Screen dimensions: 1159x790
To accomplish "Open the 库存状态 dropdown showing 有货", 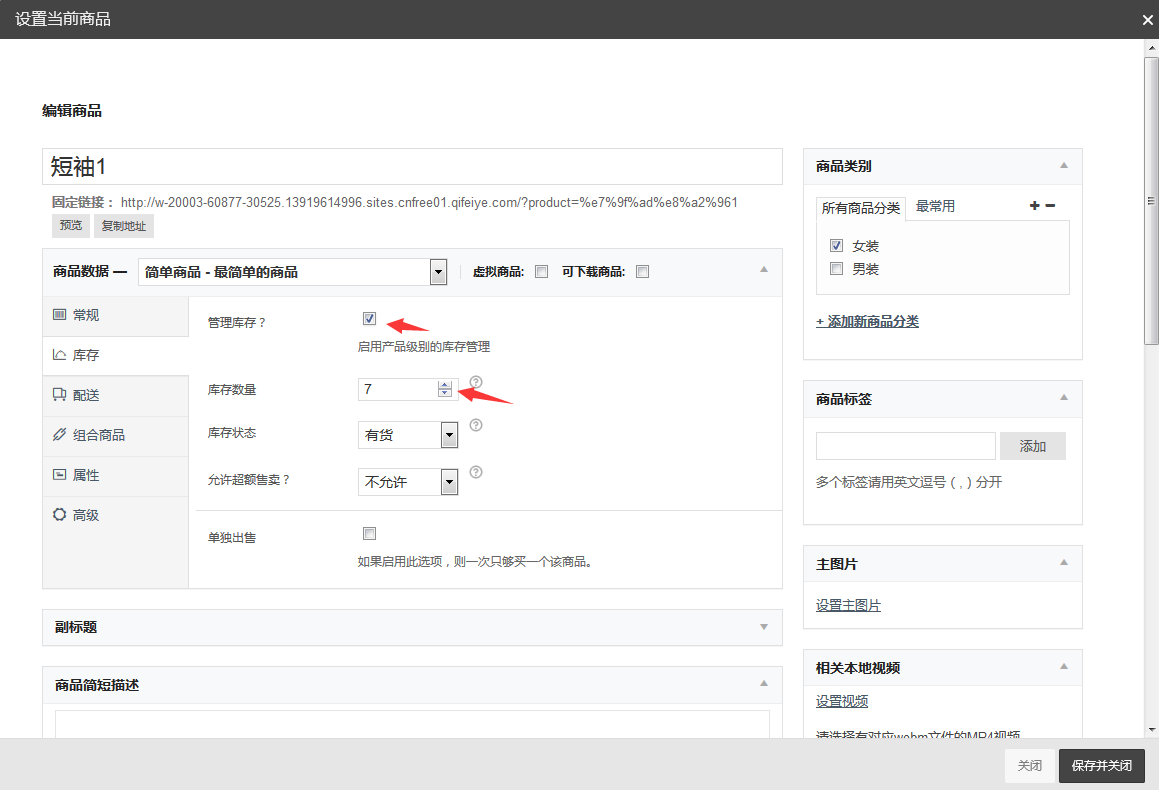I will pos(408,435).
